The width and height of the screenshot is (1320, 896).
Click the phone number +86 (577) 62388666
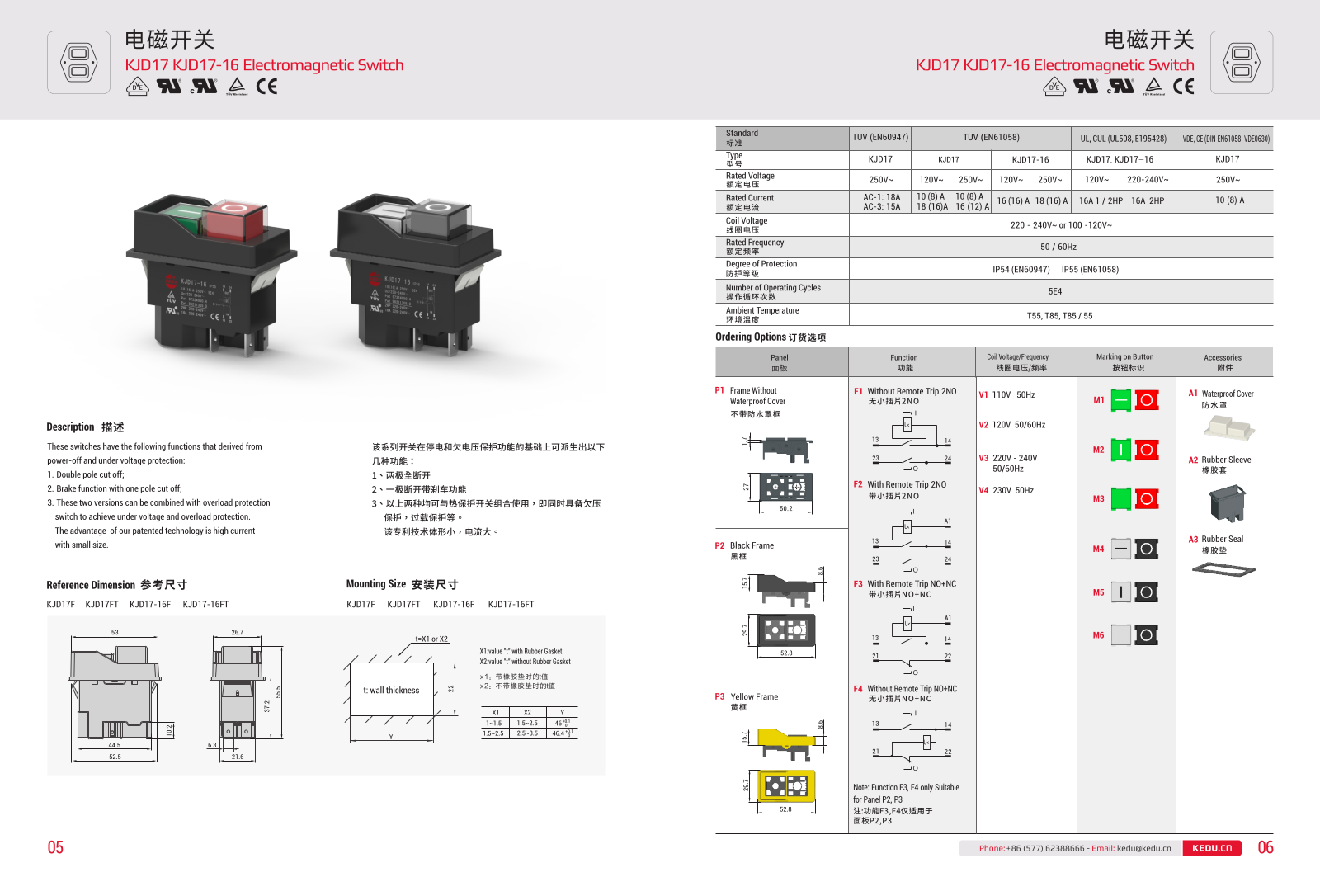(x=1045, y=848)
